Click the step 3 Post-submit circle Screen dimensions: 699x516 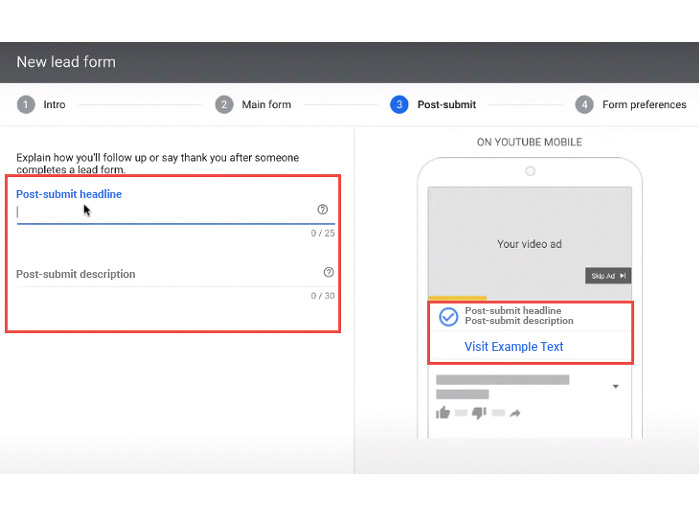click(399, 104)
